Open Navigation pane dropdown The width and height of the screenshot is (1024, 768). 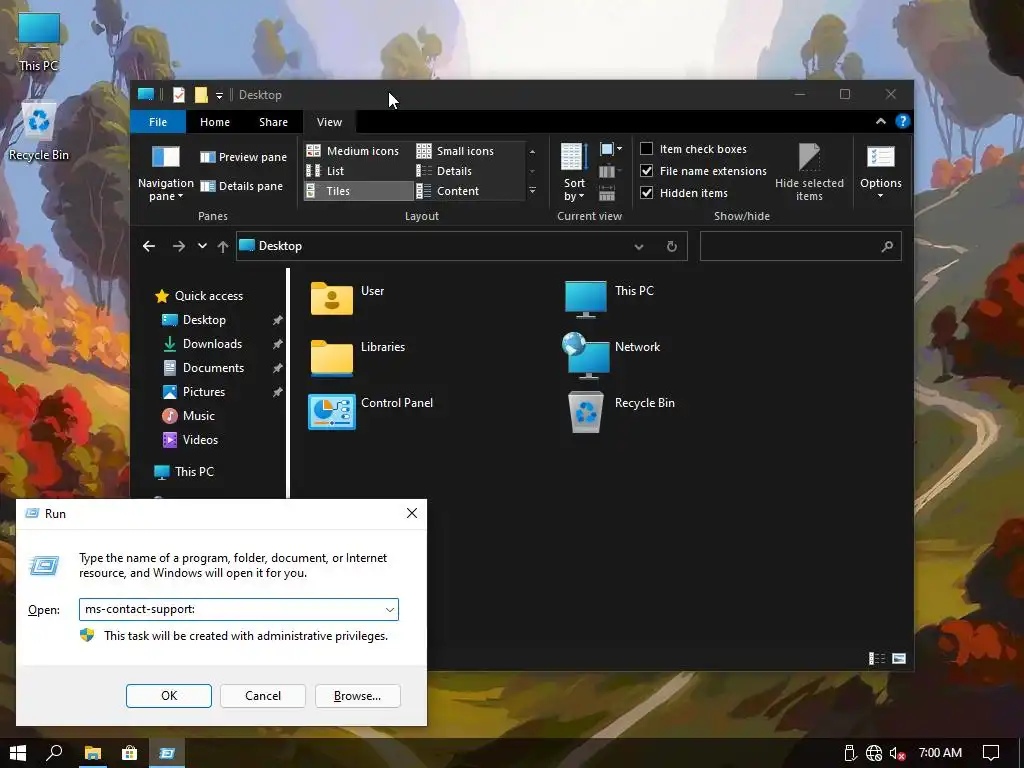coord(166,174)
